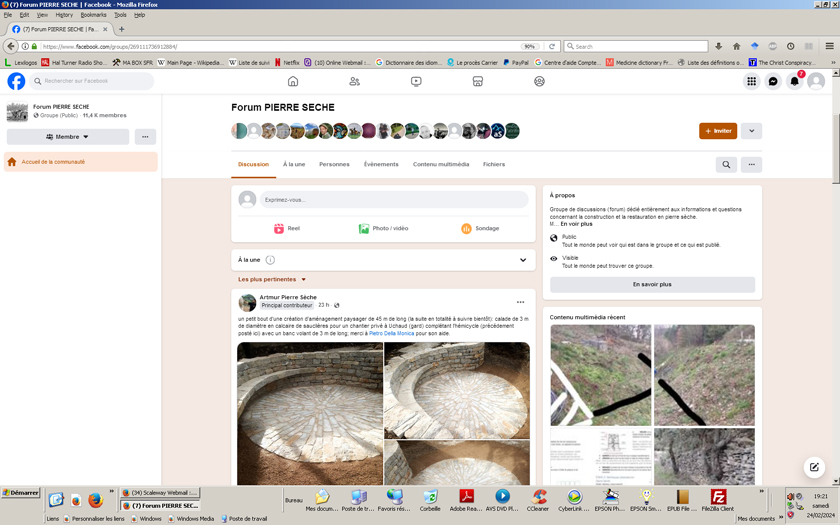Open the three-dot menu in left sidebar

[145, 137]
